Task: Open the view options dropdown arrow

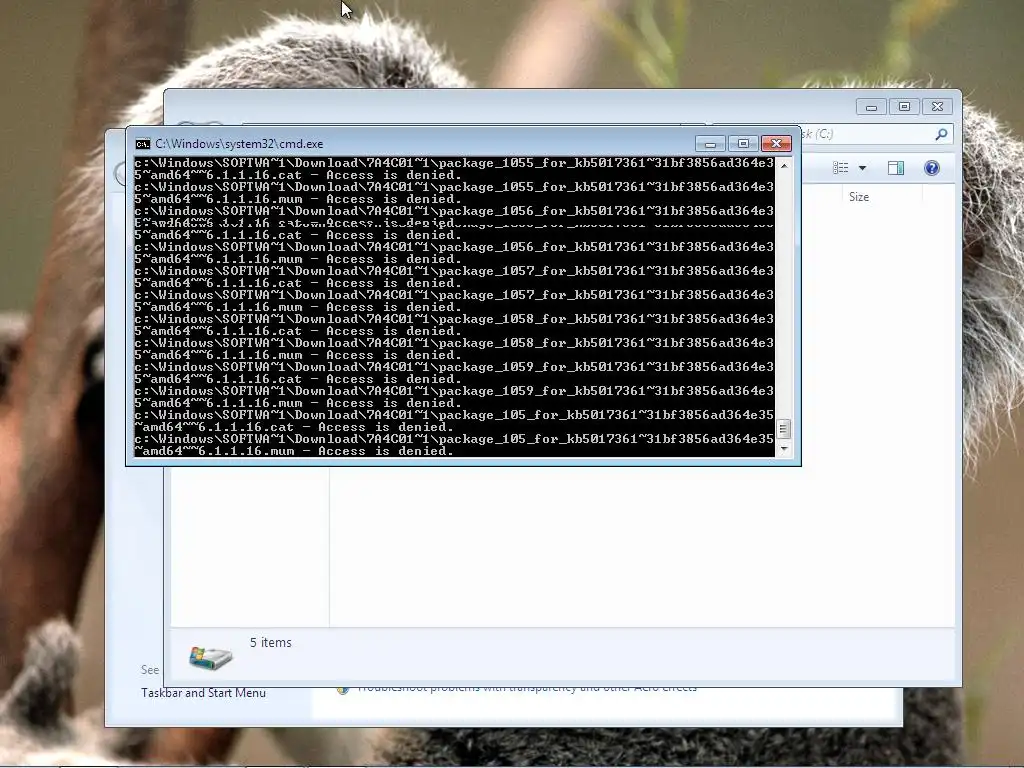Action: [x=862, y=168]
